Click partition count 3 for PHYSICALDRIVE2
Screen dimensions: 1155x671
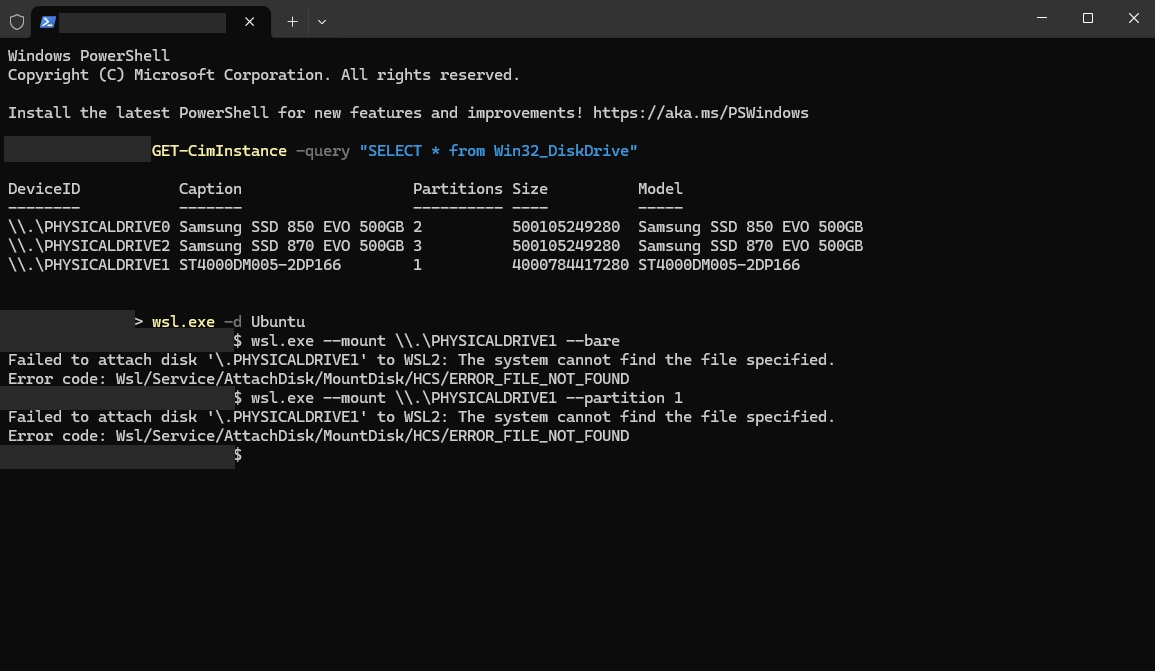418,246
